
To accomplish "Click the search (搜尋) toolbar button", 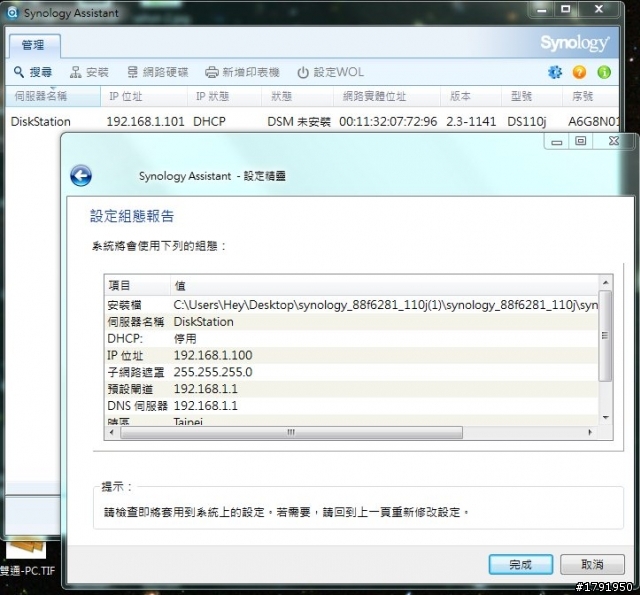I will (33, 72).
